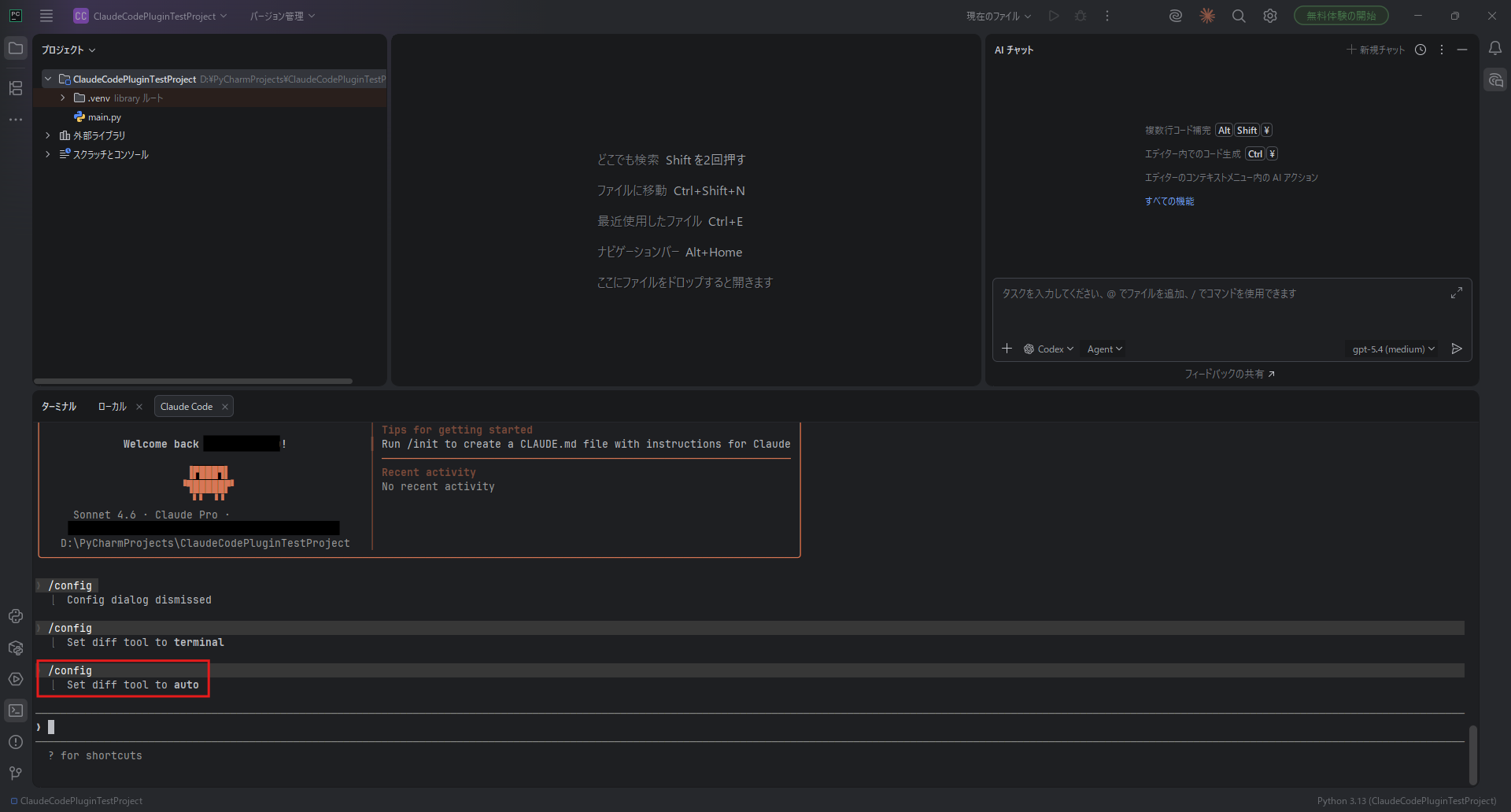Open Search Everywhere magnifier icon

click(x=1238, y=16)
